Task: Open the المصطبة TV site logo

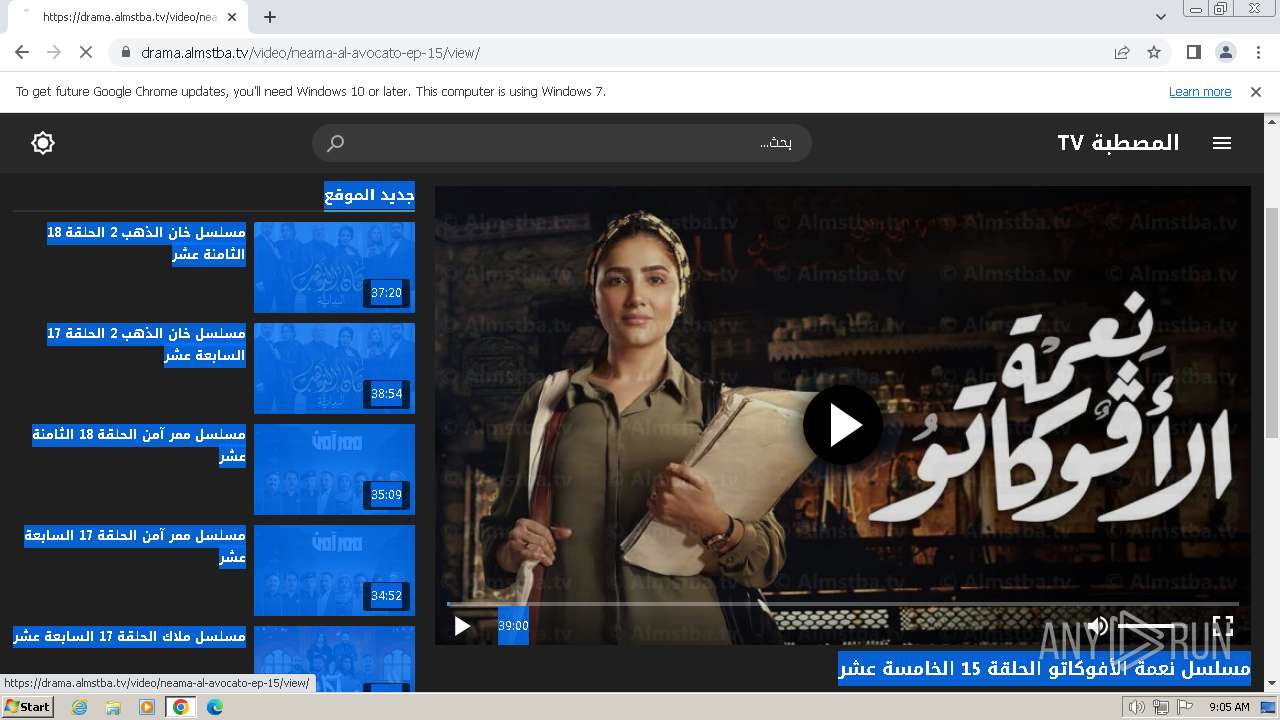Action: click(x=1118, y=143)
